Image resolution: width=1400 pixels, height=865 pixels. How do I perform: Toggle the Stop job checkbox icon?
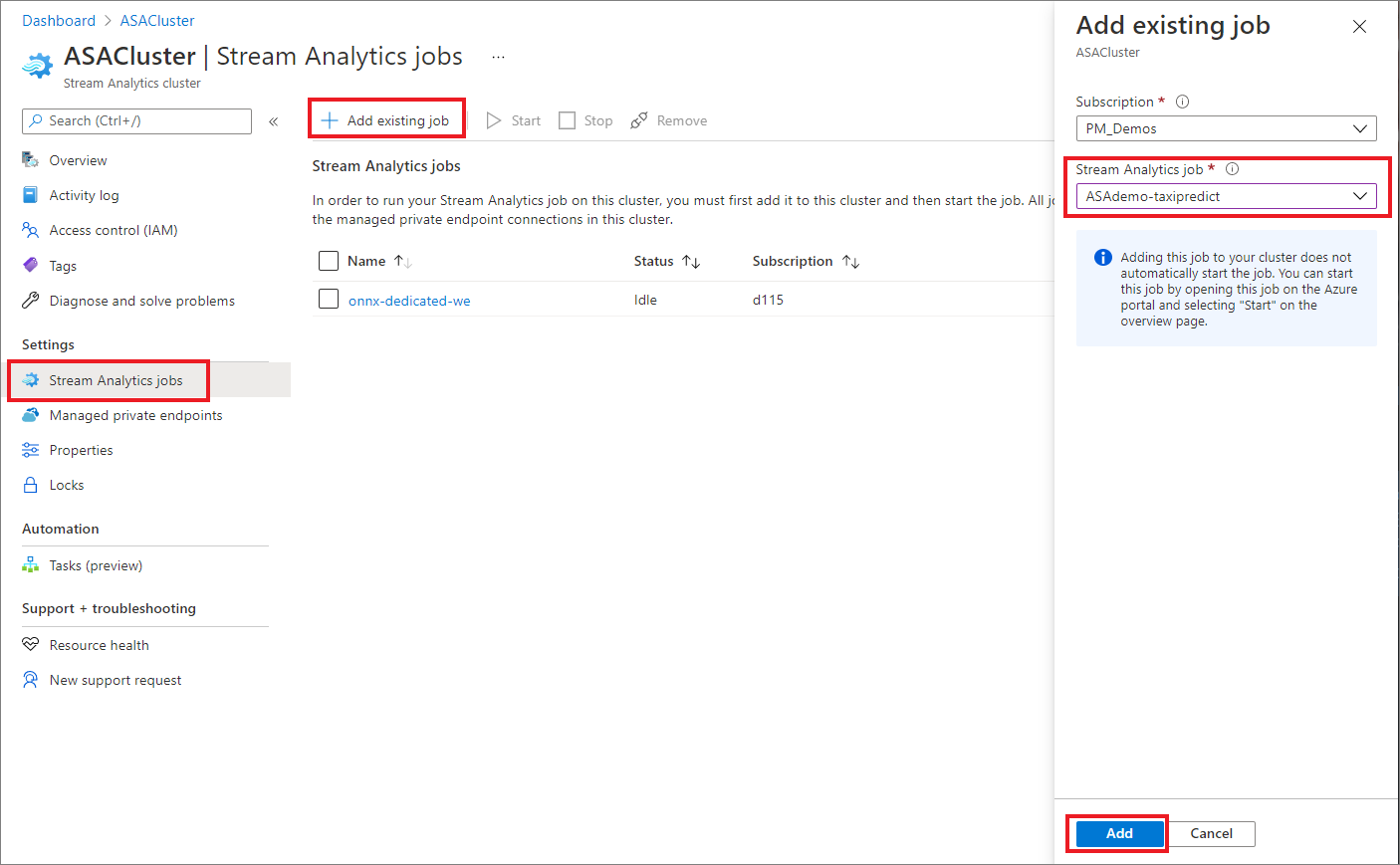tap(567, 119)
